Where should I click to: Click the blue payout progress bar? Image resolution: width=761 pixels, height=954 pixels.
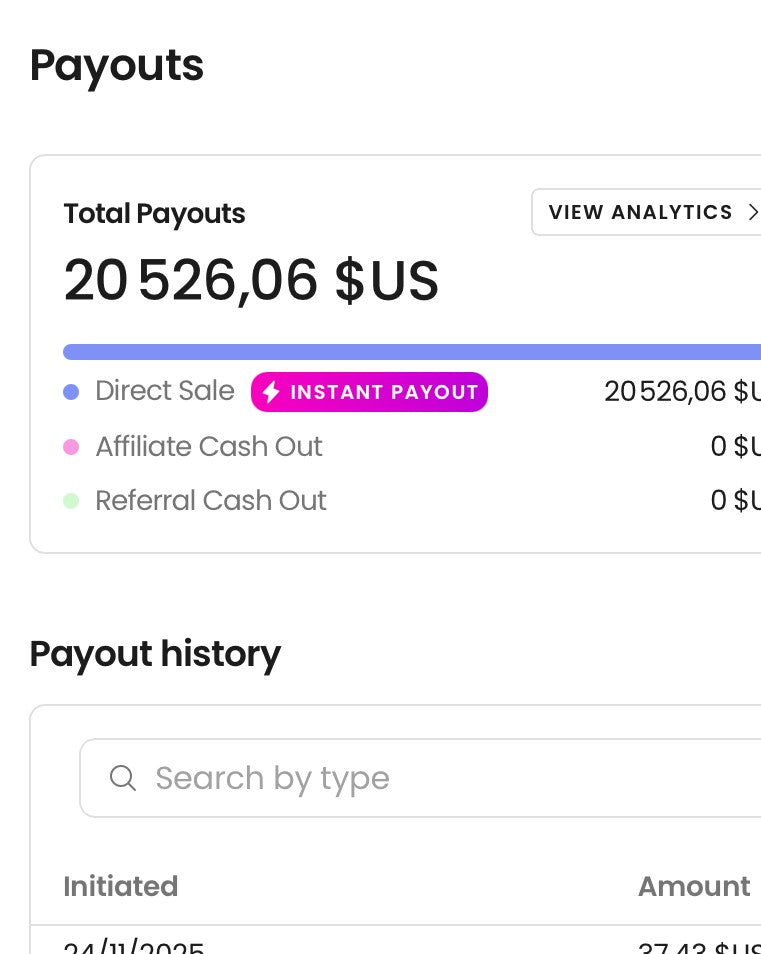click(412, 352)
